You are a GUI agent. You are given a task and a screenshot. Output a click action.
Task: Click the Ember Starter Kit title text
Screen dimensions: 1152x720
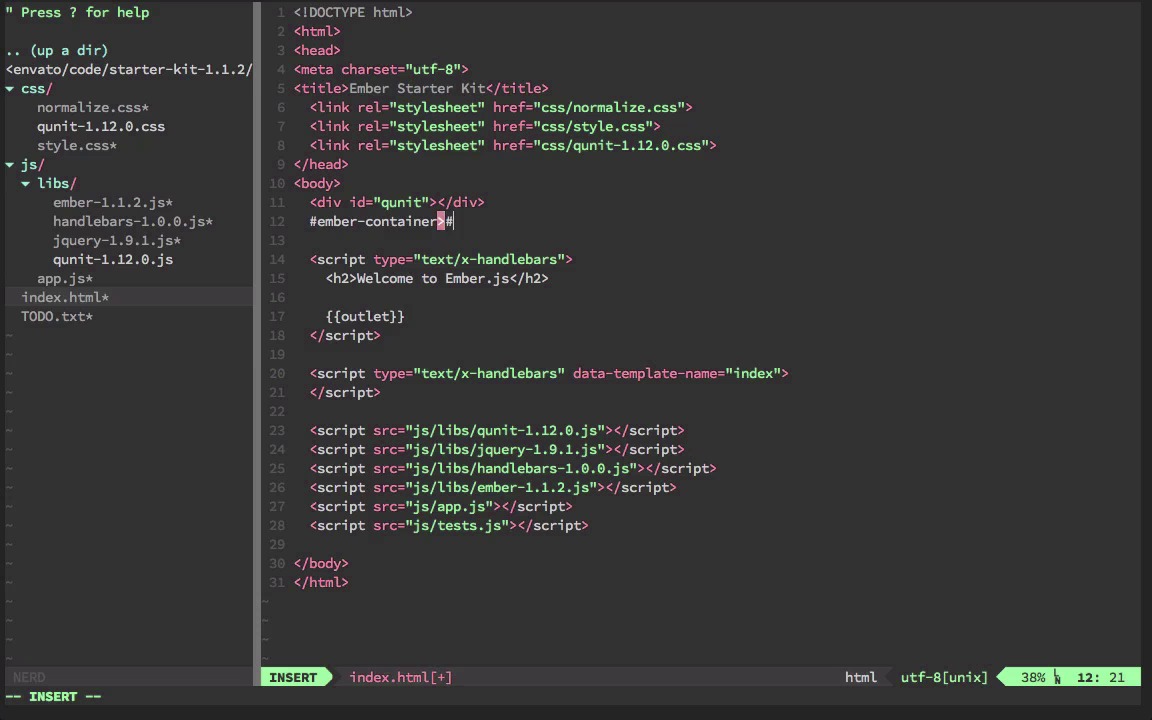point(417,89)
